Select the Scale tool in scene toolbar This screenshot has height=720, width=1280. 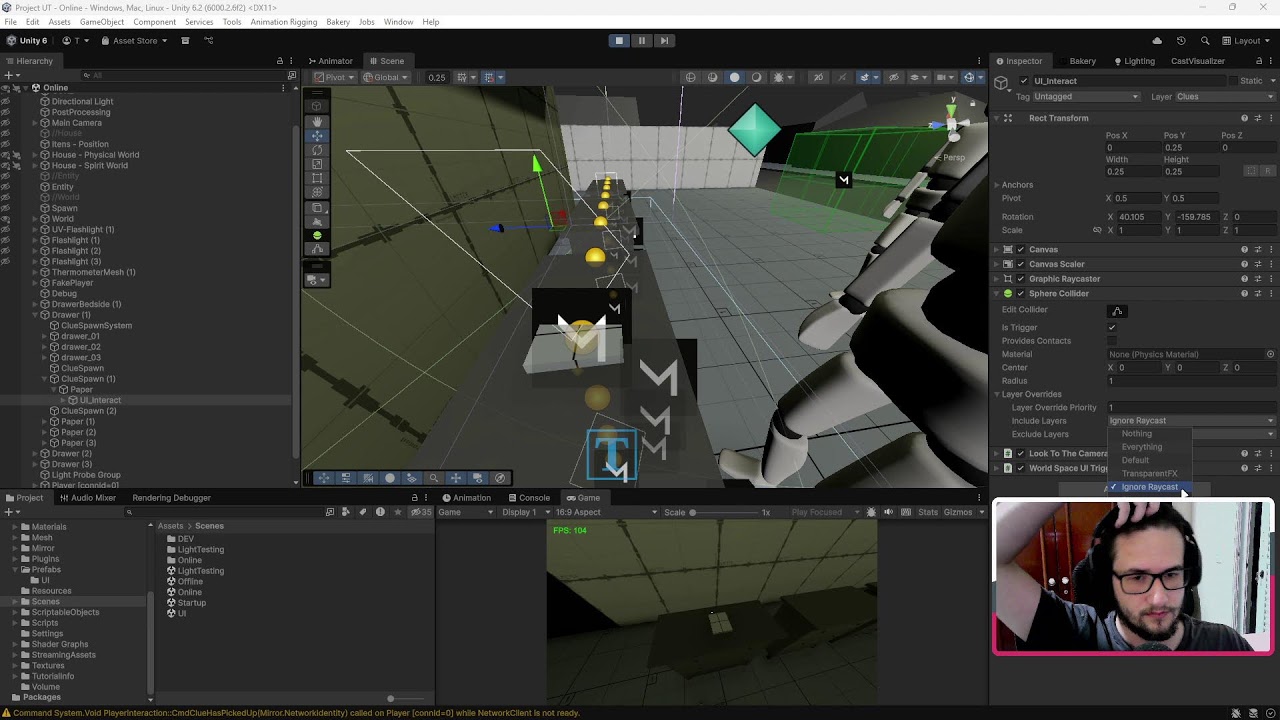click(x=317, y=164)
